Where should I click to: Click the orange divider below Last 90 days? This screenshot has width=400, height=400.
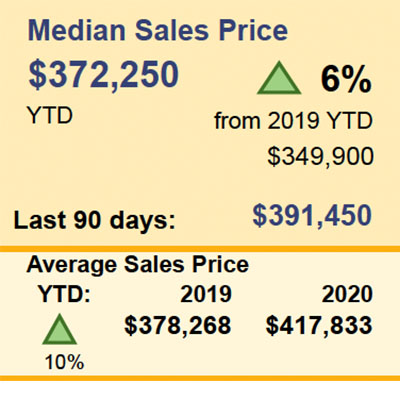(200, 249)
